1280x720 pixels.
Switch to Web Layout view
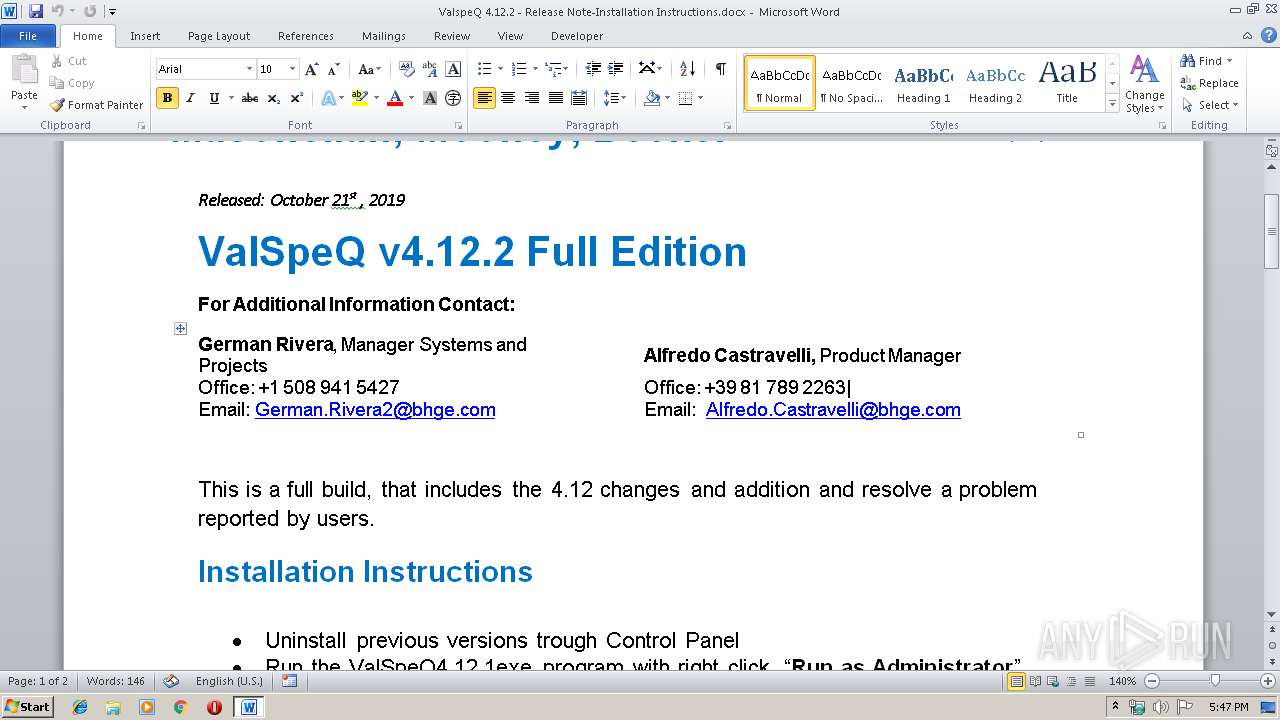1052,681
